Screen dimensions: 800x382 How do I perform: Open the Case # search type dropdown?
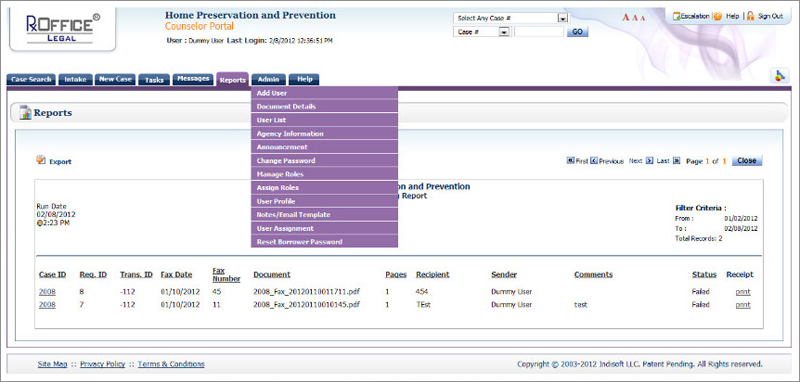click(482, 32)
